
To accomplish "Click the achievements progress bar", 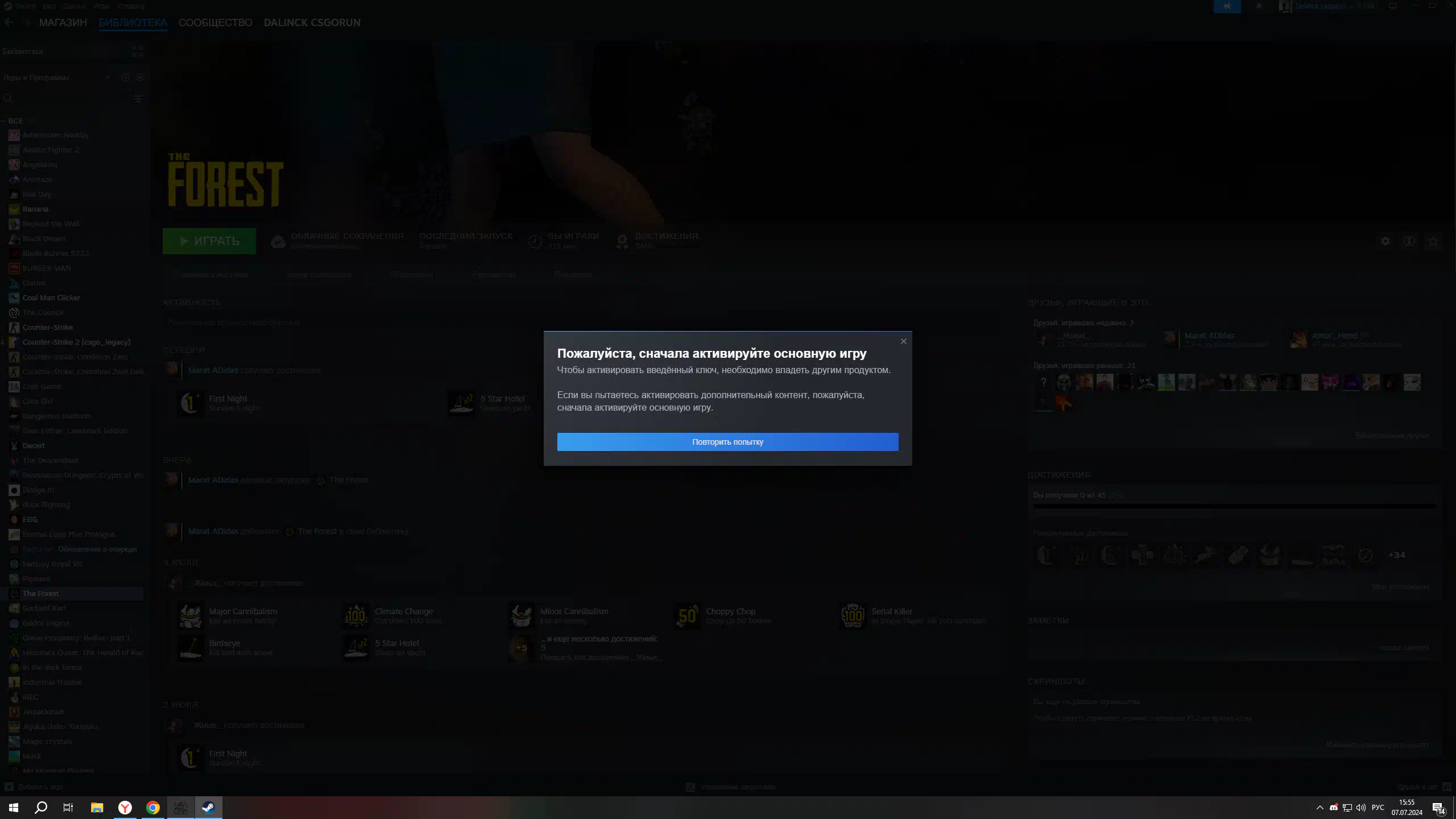I will pos(1234,506).
